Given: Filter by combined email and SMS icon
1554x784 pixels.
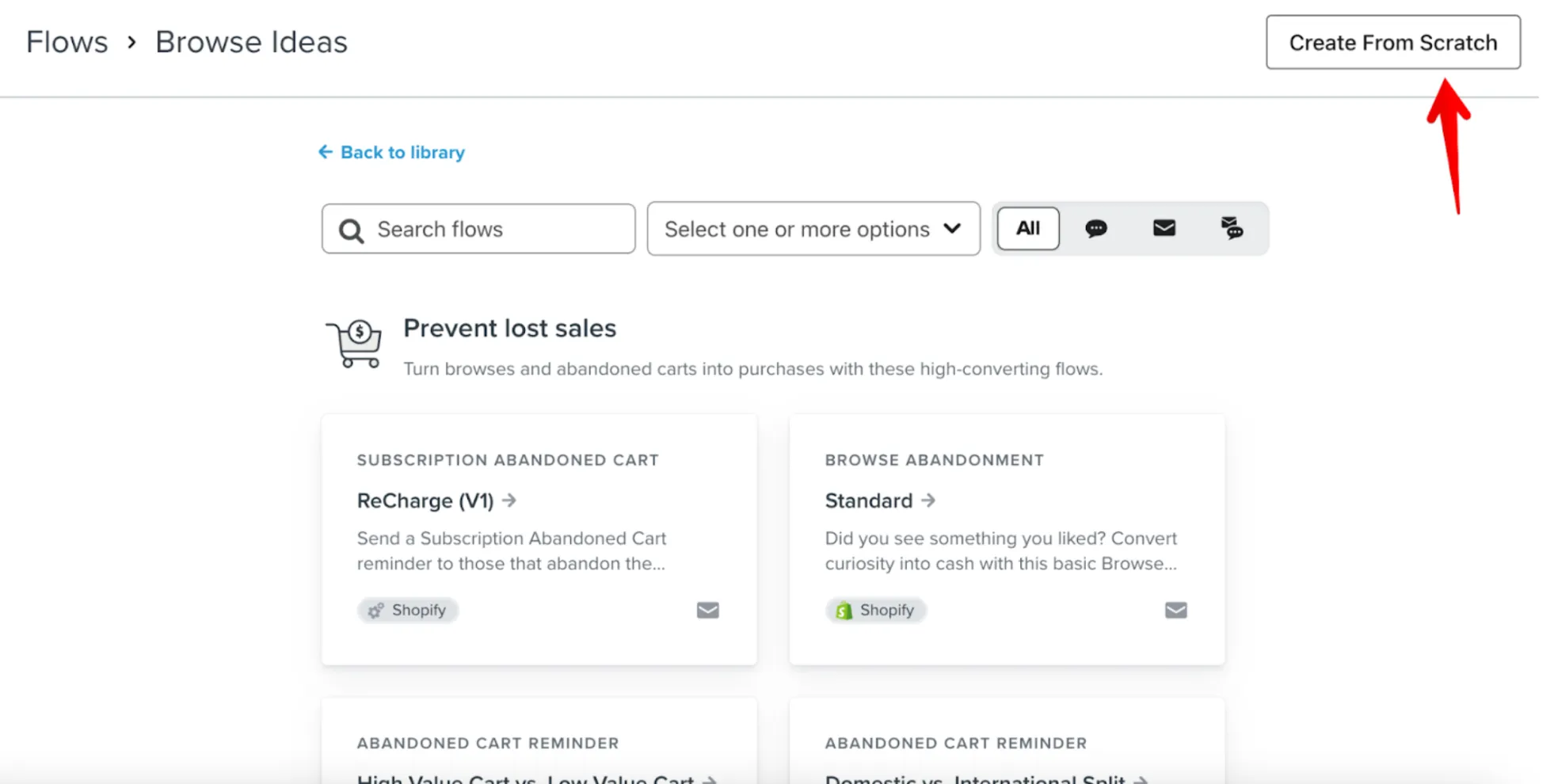Looking at the screenshot, I should (x=1232, y=228).
